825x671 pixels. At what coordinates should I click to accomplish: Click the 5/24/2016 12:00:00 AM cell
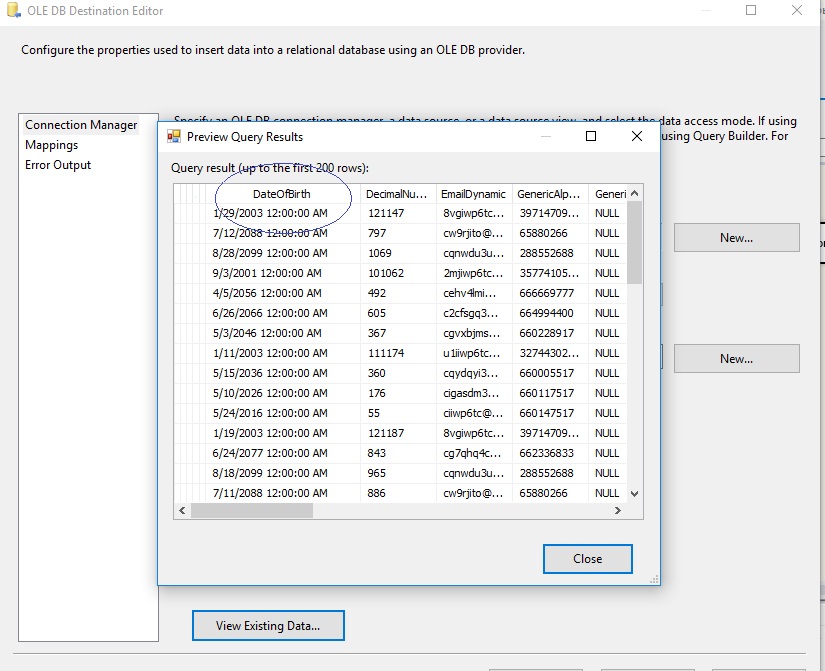coord(283,413)
